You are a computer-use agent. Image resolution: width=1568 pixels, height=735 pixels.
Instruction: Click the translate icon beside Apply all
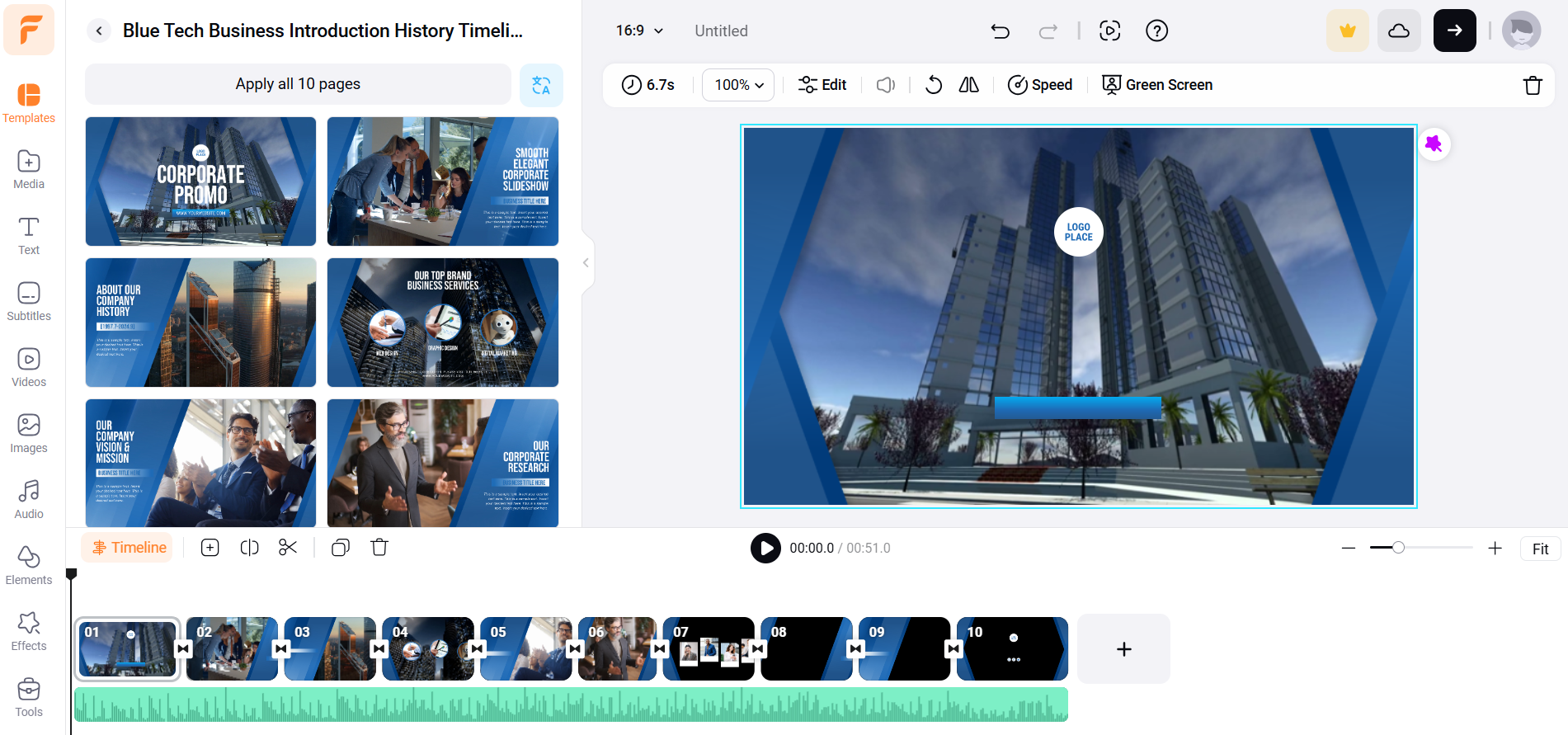(541, 85)
